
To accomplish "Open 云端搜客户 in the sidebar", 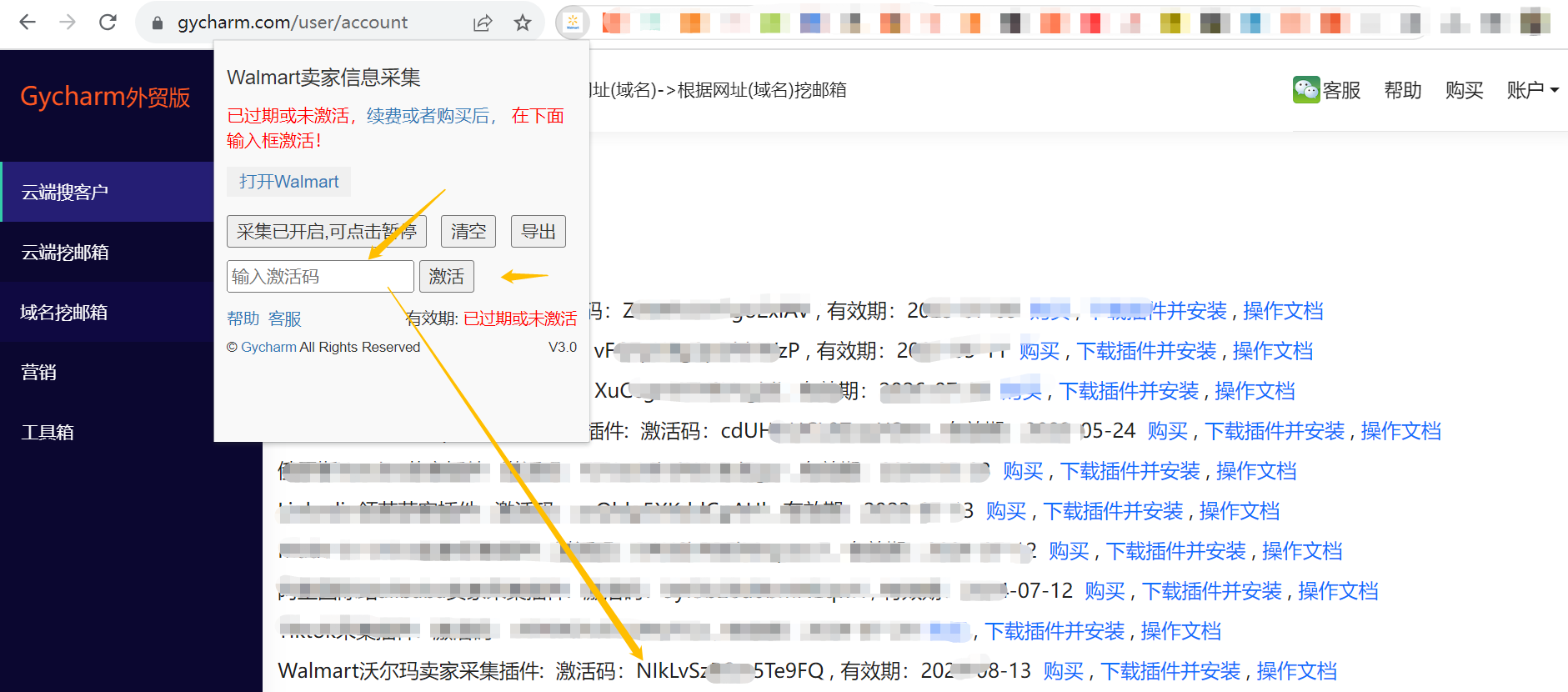I will 108,193.
